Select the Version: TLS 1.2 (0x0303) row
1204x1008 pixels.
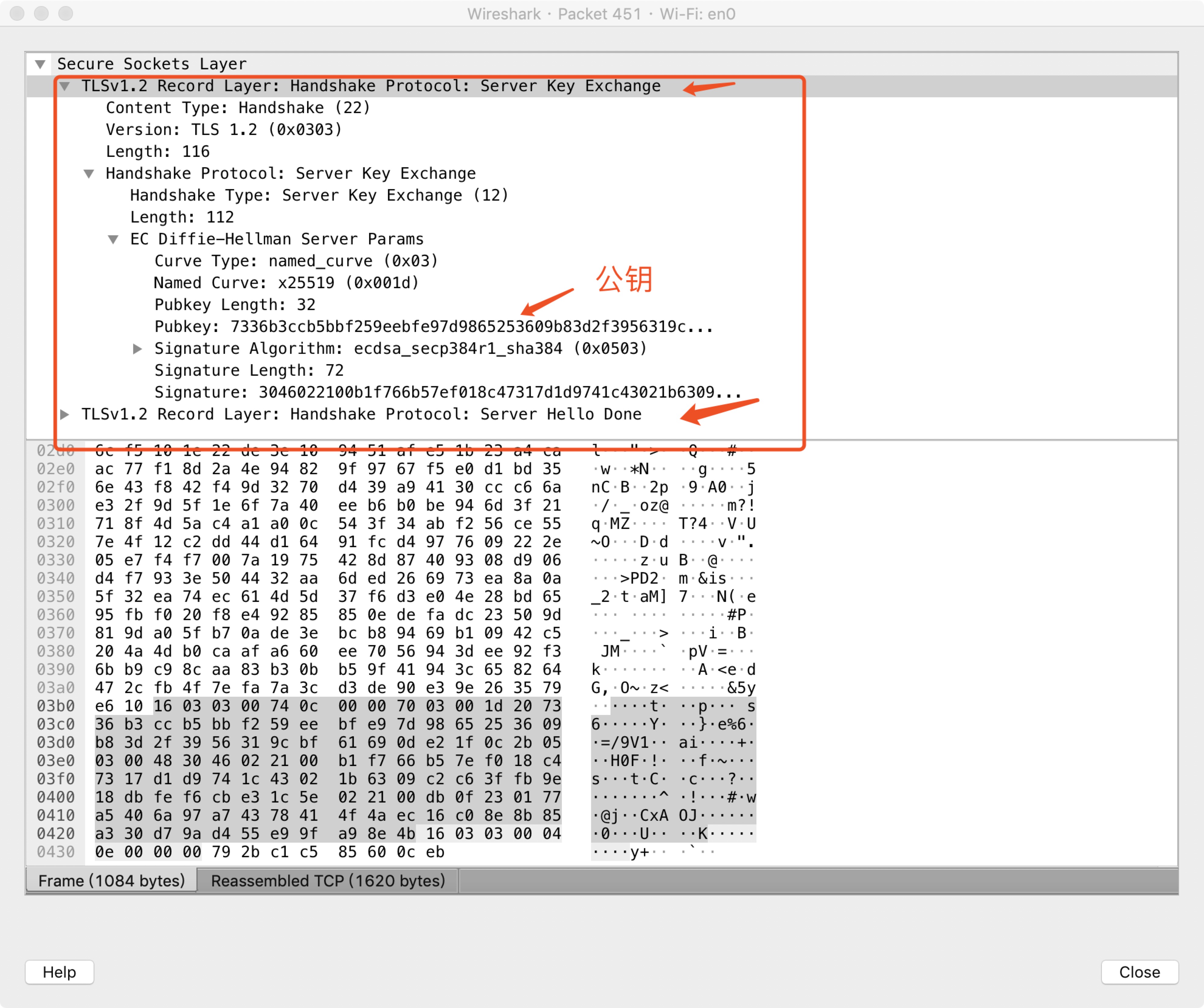223,129
